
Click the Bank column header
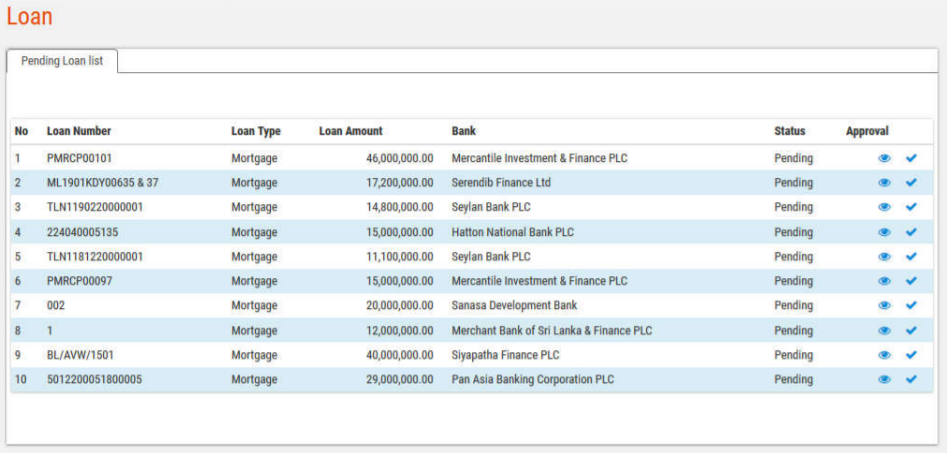pos(464,131)
